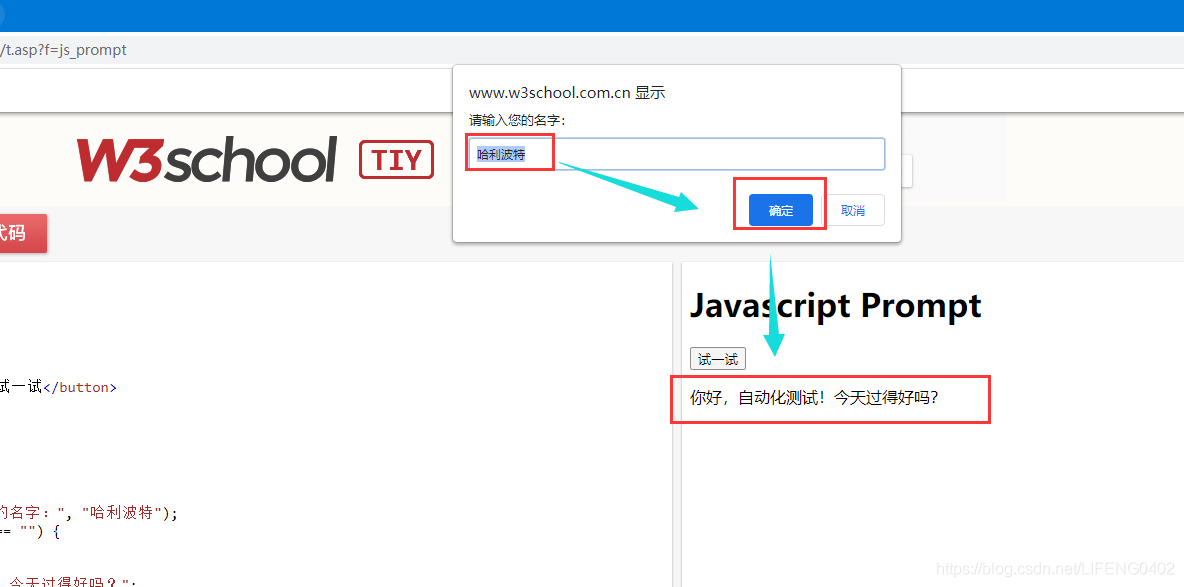1184x587 pixels.
Task: Click the TIY badge beside the logo
Action: pos(396,159)
